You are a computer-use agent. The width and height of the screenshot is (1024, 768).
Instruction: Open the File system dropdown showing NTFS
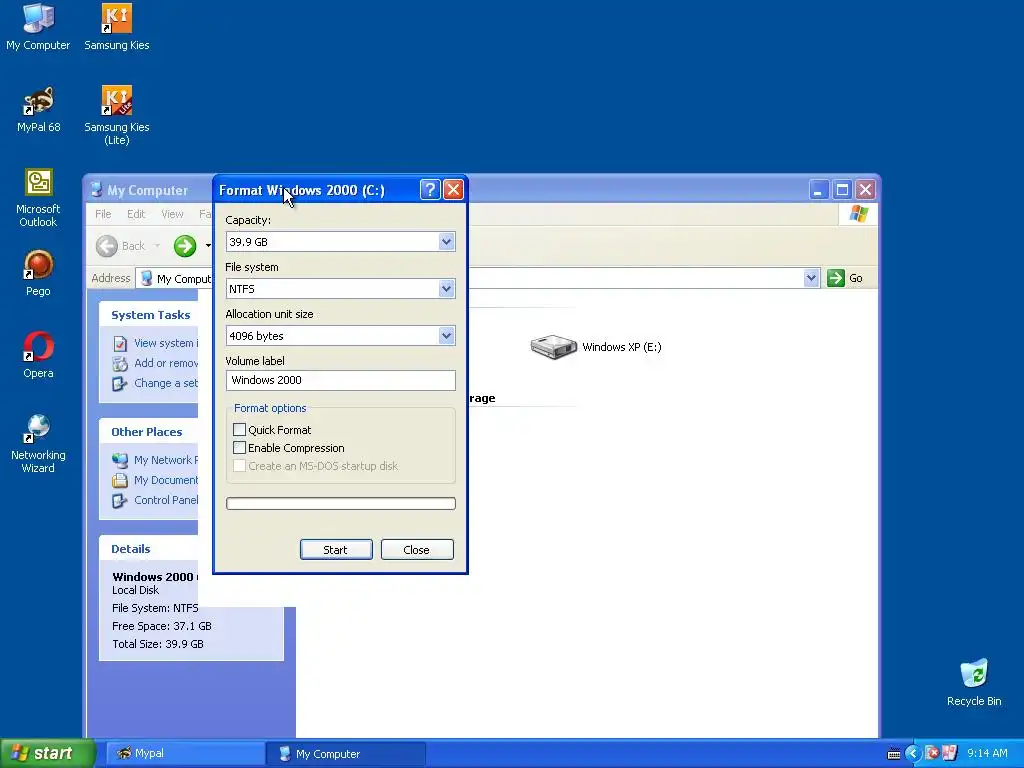(446, 289)
